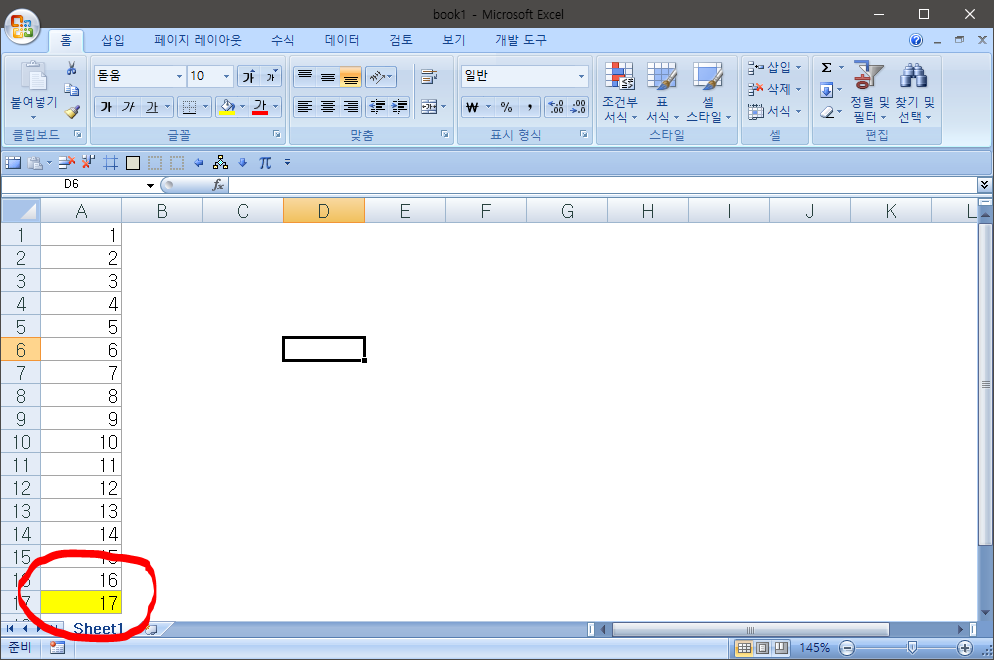
Task: Click the comma style button
Action: click(529, 107)
